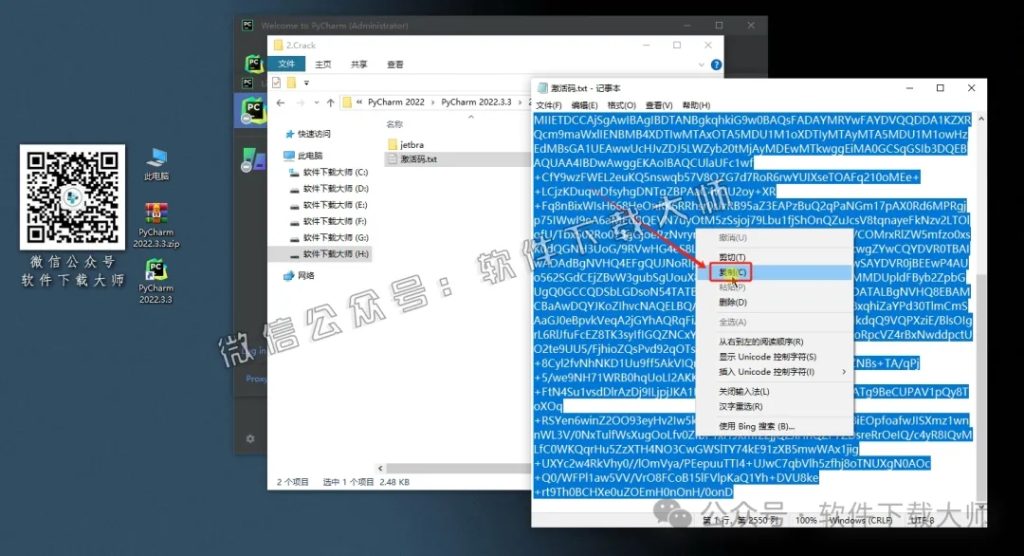Open the 插入 Unicode 控制字符 submenu arrow
This screenshot has width=1024, height=556.
[844, 372]
